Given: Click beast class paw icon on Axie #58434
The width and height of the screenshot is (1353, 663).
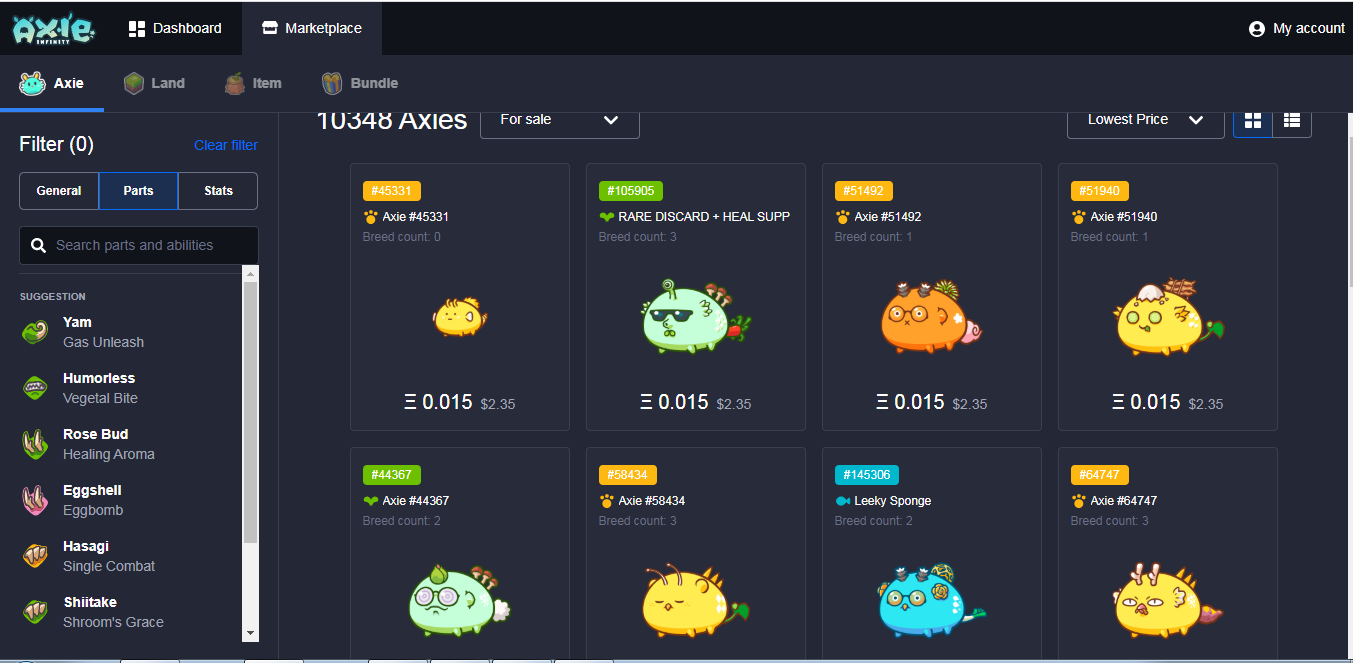Looking at the screenshot, I should 606,500.
